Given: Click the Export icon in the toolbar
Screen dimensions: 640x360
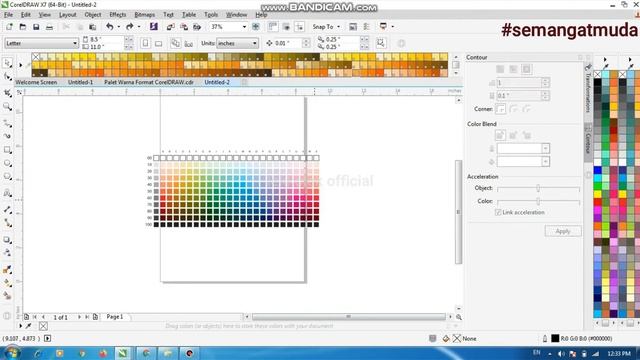Looking at the screenshot, I should [x=184, y=27].
